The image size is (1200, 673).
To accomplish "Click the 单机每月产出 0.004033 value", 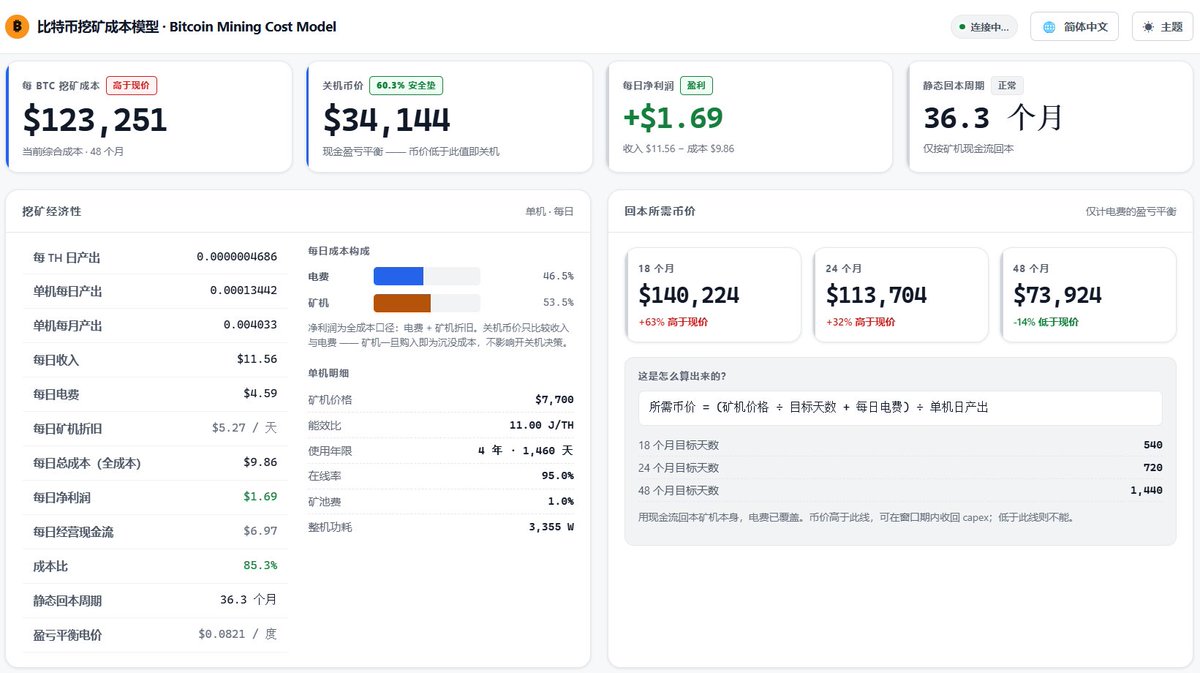I will tap(250, 325).
